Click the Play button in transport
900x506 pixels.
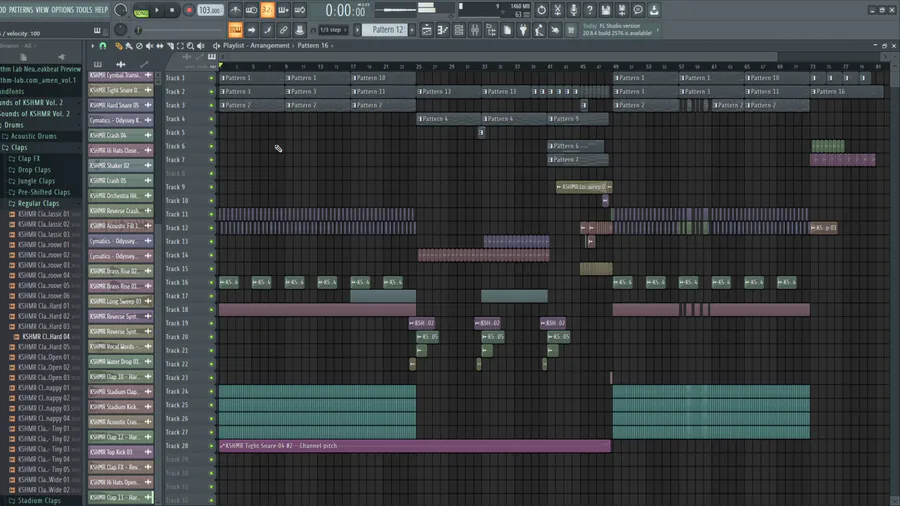[x=157, y=10]
